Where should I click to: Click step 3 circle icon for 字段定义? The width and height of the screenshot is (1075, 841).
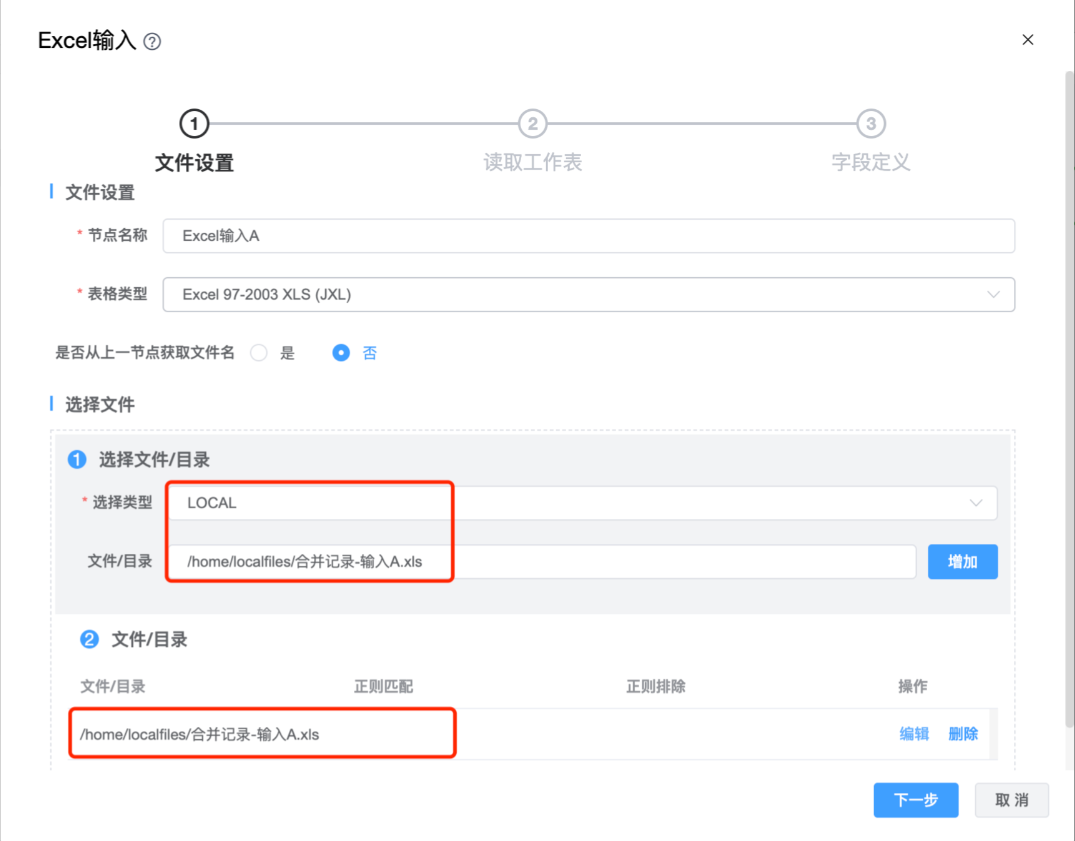[871, 124]
